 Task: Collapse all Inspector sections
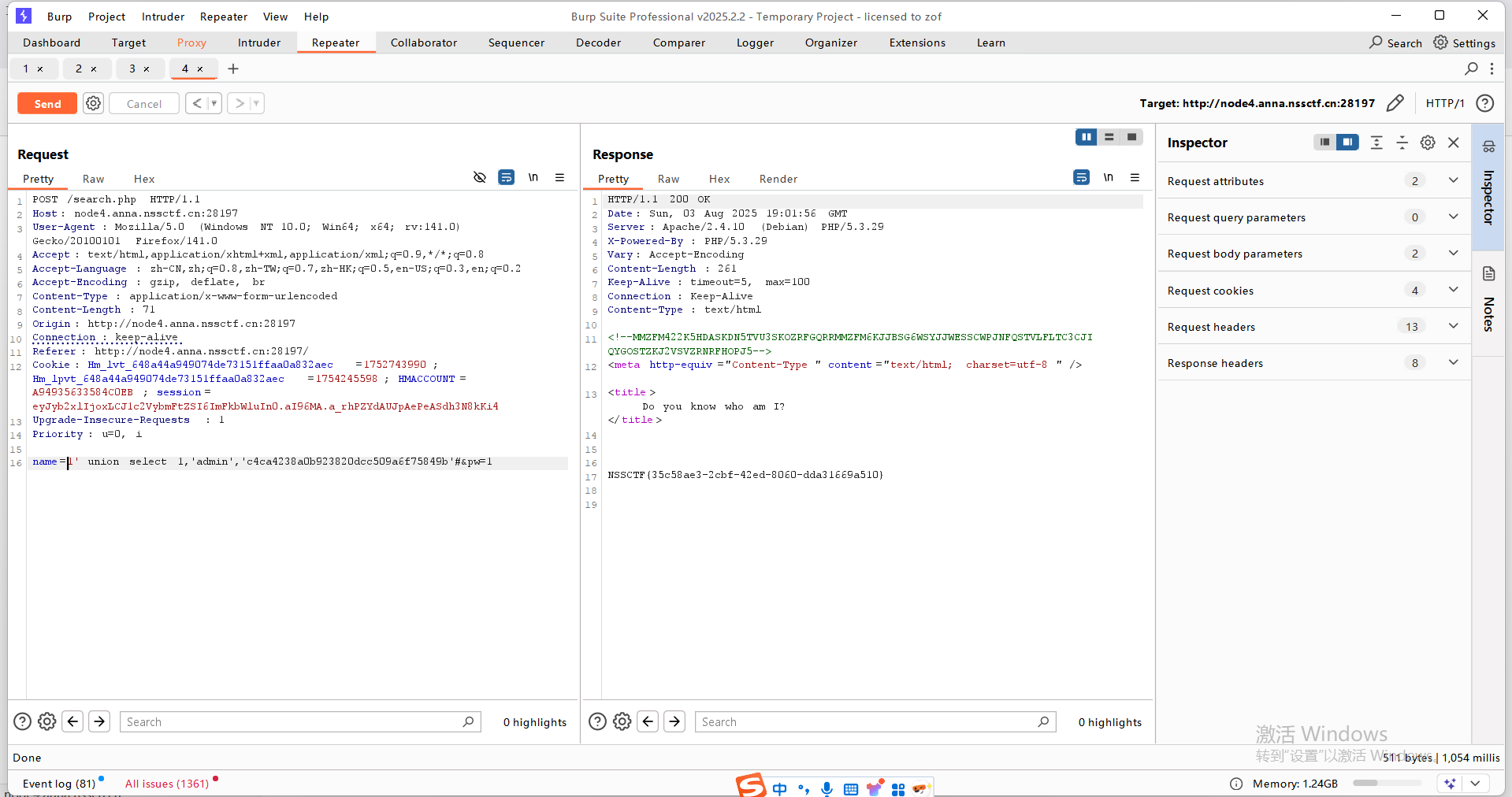coord(1402,143)
